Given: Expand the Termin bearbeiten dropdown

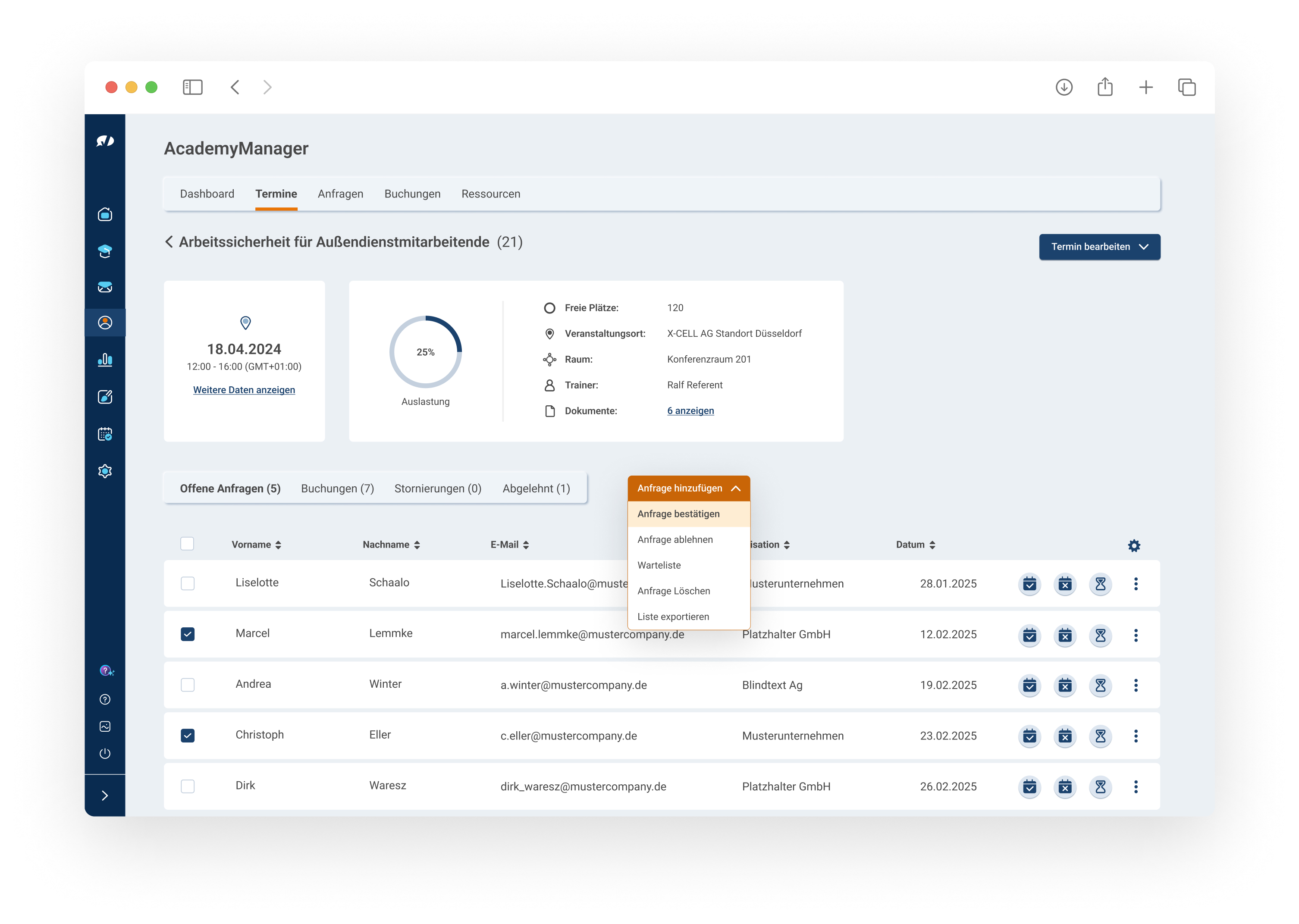Looking at the screenshot, I should coord(1099,247).
